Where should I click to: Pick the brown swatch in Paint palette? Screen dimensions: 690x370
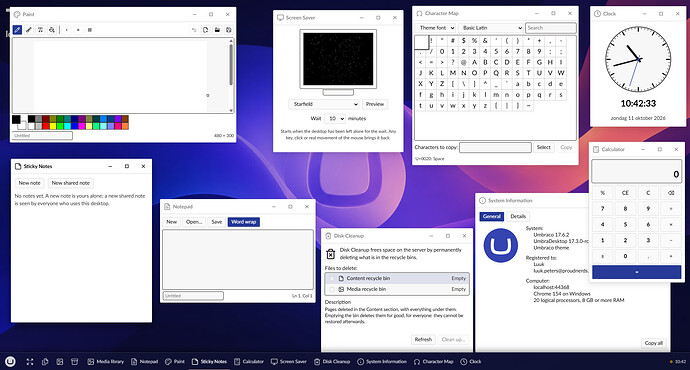click(x=125, y=119)
